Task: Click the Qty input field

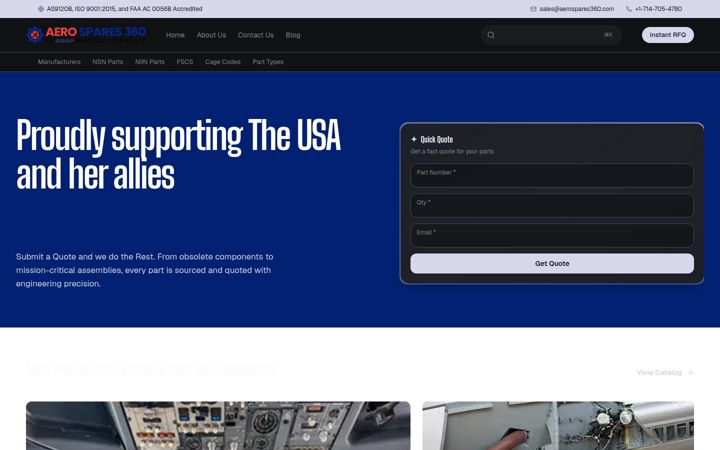Action: (552, 205)
